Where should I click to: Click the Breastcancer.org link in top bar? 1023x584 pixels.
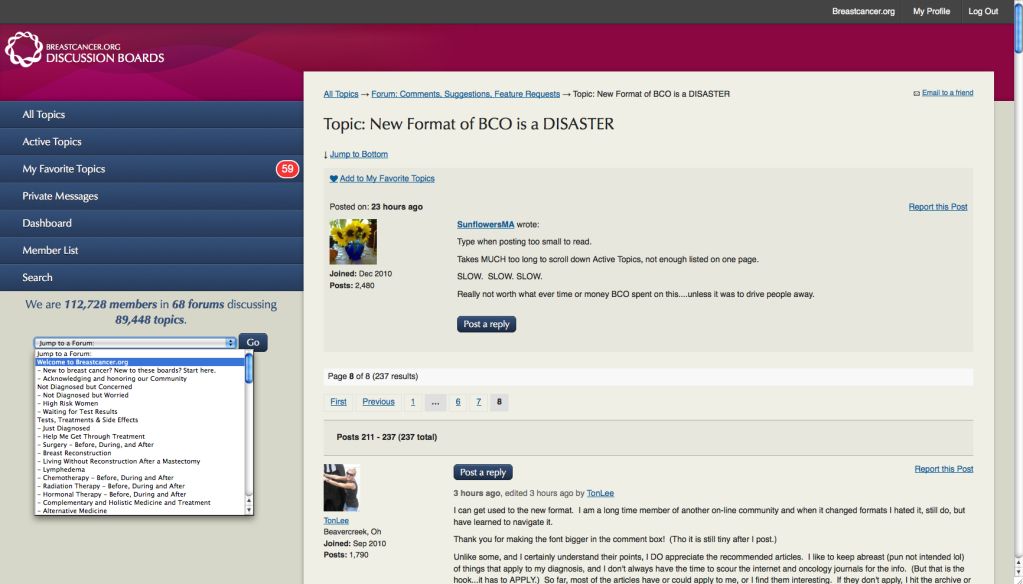(863, 11)
